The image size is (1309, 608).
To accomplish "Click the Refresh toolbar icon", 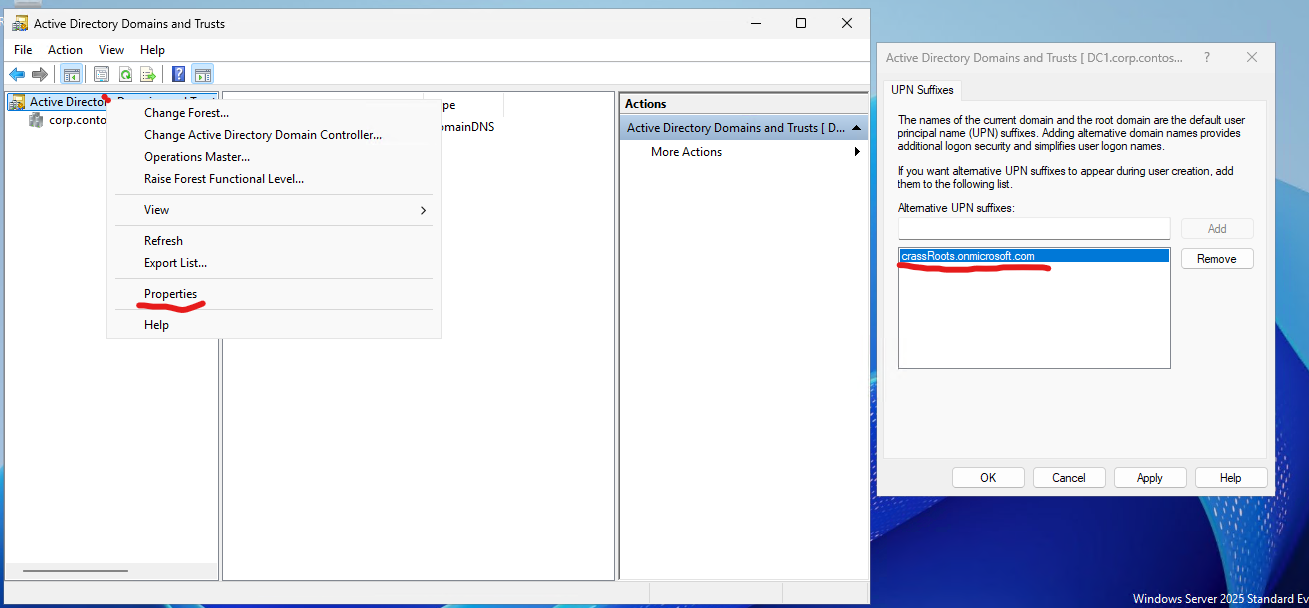I will (x=125, y=74).
